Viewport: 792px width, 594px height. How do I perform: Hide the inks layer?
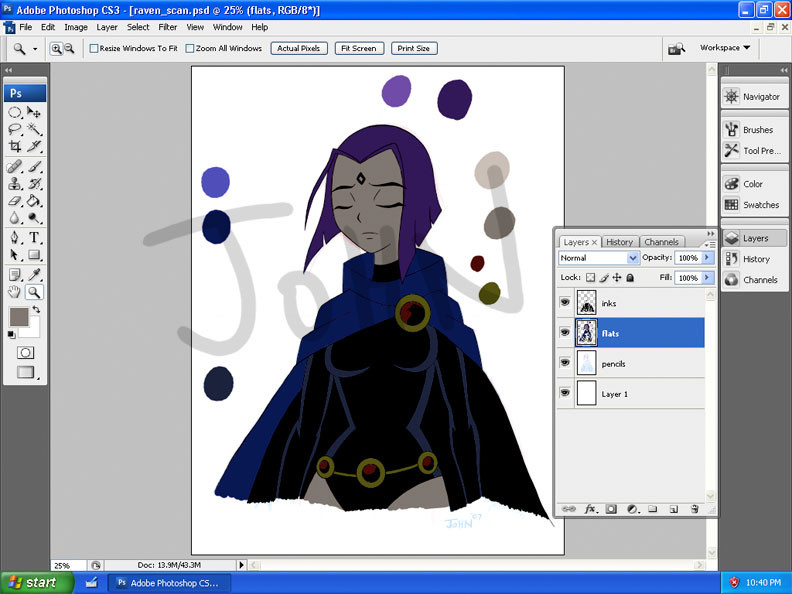[565, 303]
